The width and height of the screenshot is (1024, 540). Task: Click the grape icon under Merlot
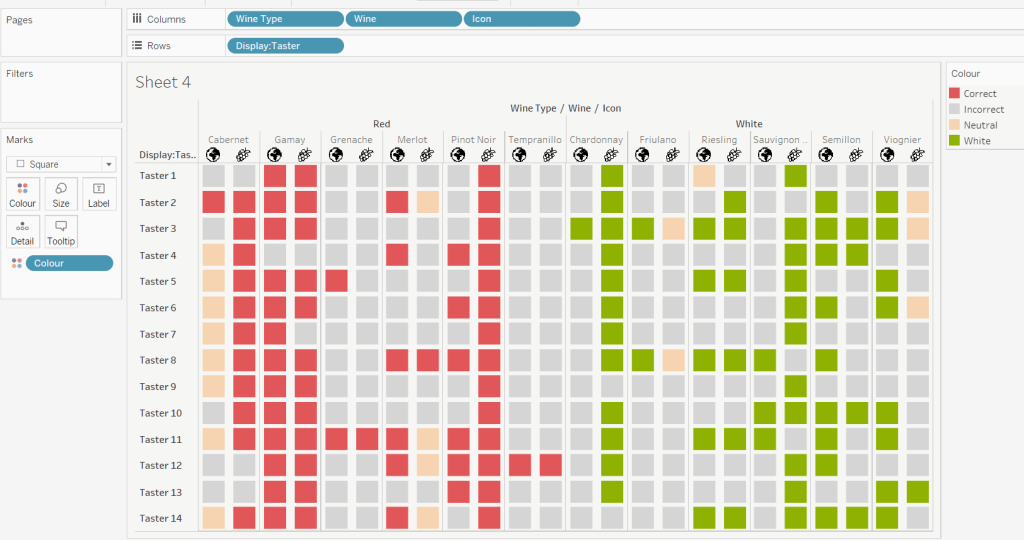click(x=428, y=155)
